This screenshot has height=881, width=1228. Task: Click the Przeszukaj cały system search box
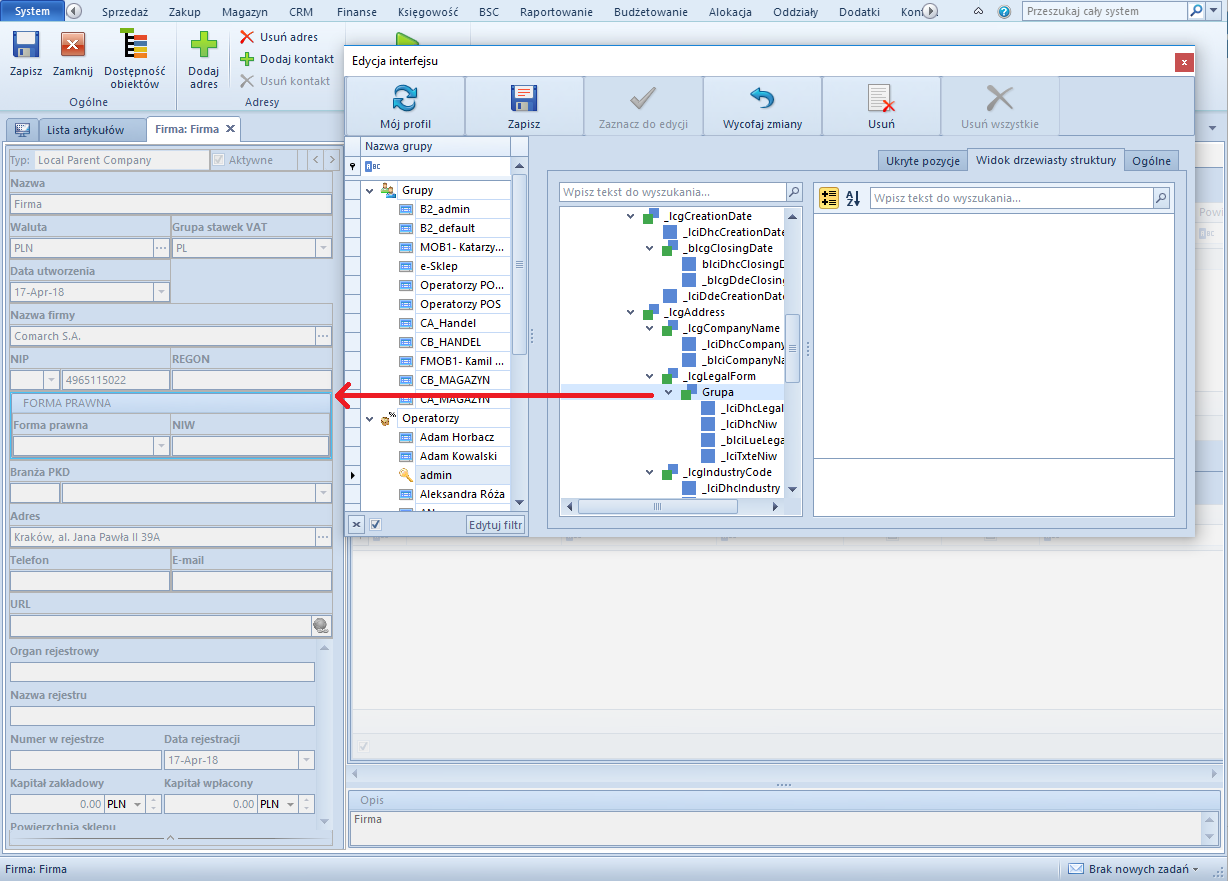tap(1105, 11)
